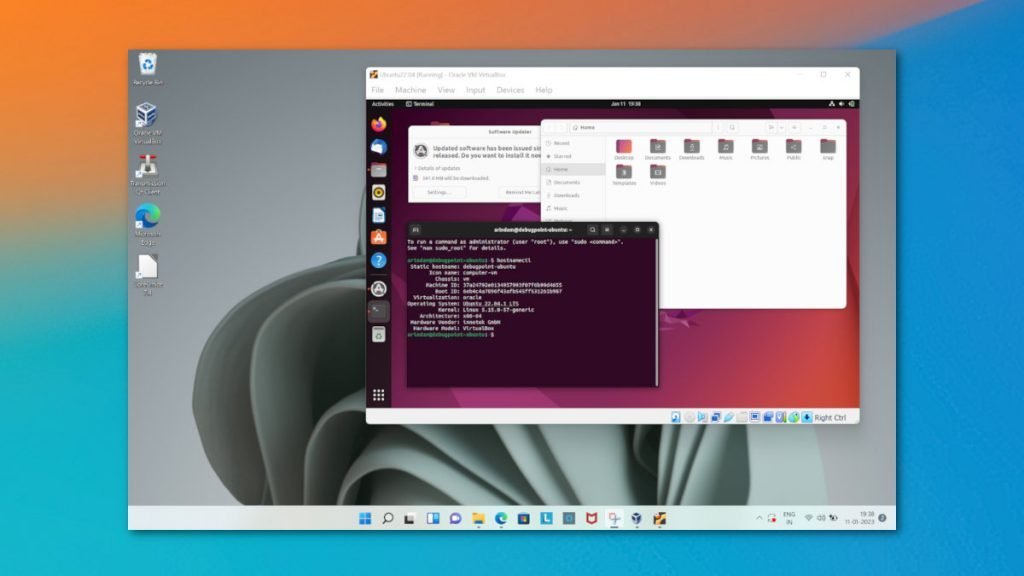Screen dimensions: 1024x576
Task: Open search in the Files window header bar
Action: tap(732, 127)
